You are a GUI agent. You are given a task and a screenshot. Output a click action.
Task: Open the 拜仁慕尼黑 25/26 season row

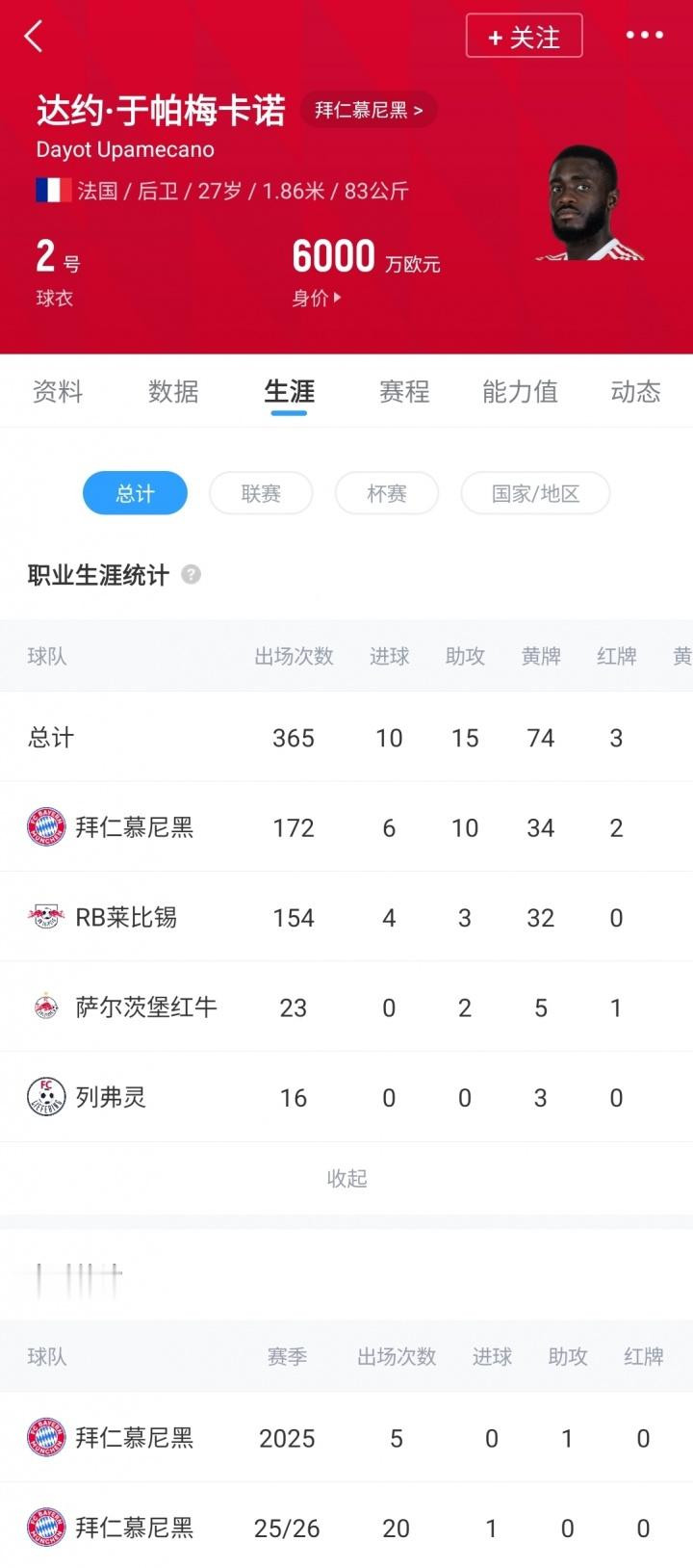tap(346, 1528)
